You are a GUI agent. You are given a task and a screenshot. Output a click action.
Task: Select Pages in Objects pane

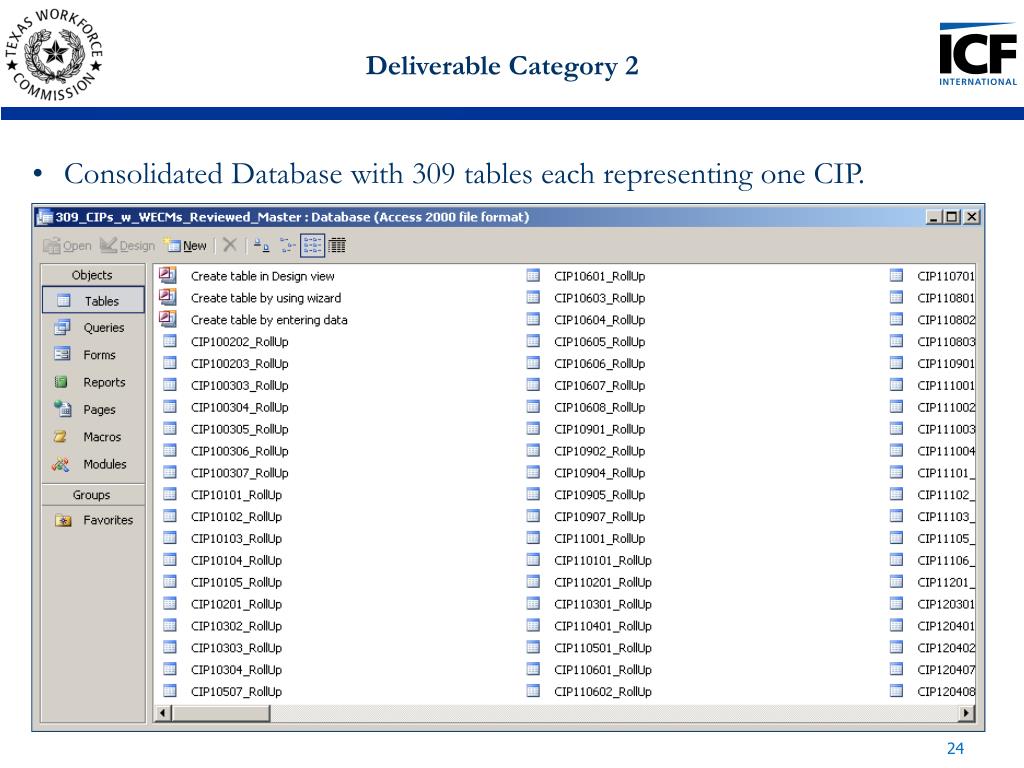tap(93, 409)
